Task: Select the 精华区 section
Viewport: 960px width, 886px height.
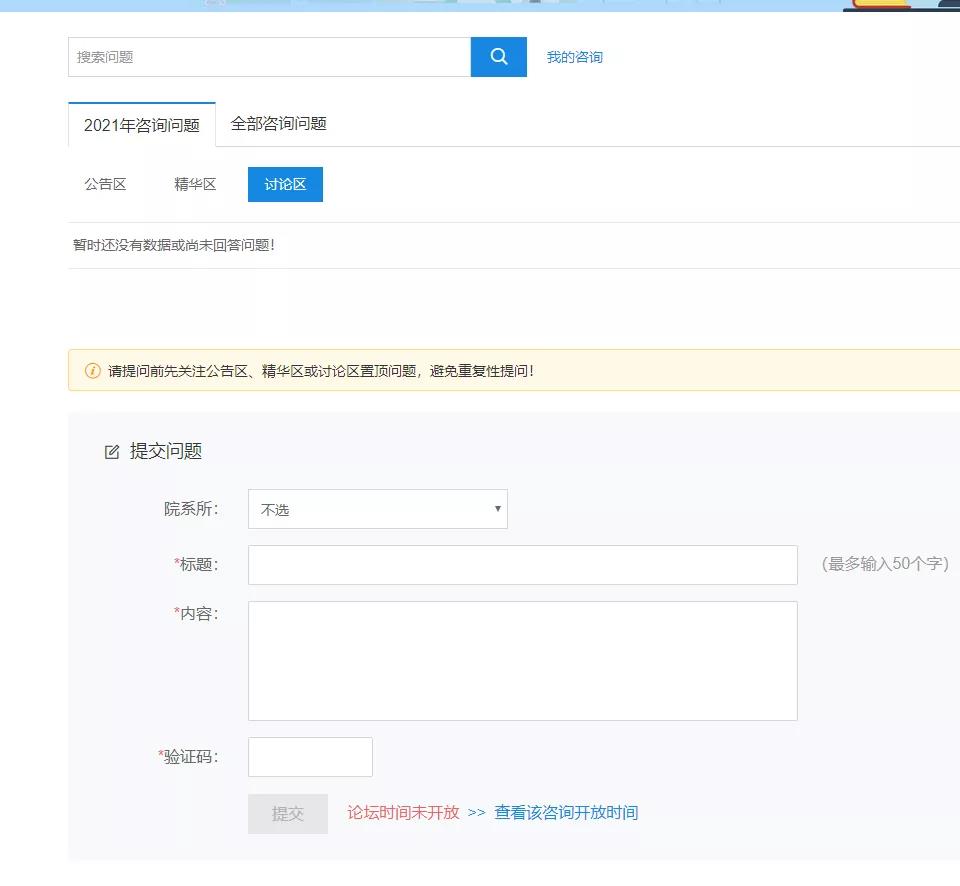Action: (x=195, y=184)
